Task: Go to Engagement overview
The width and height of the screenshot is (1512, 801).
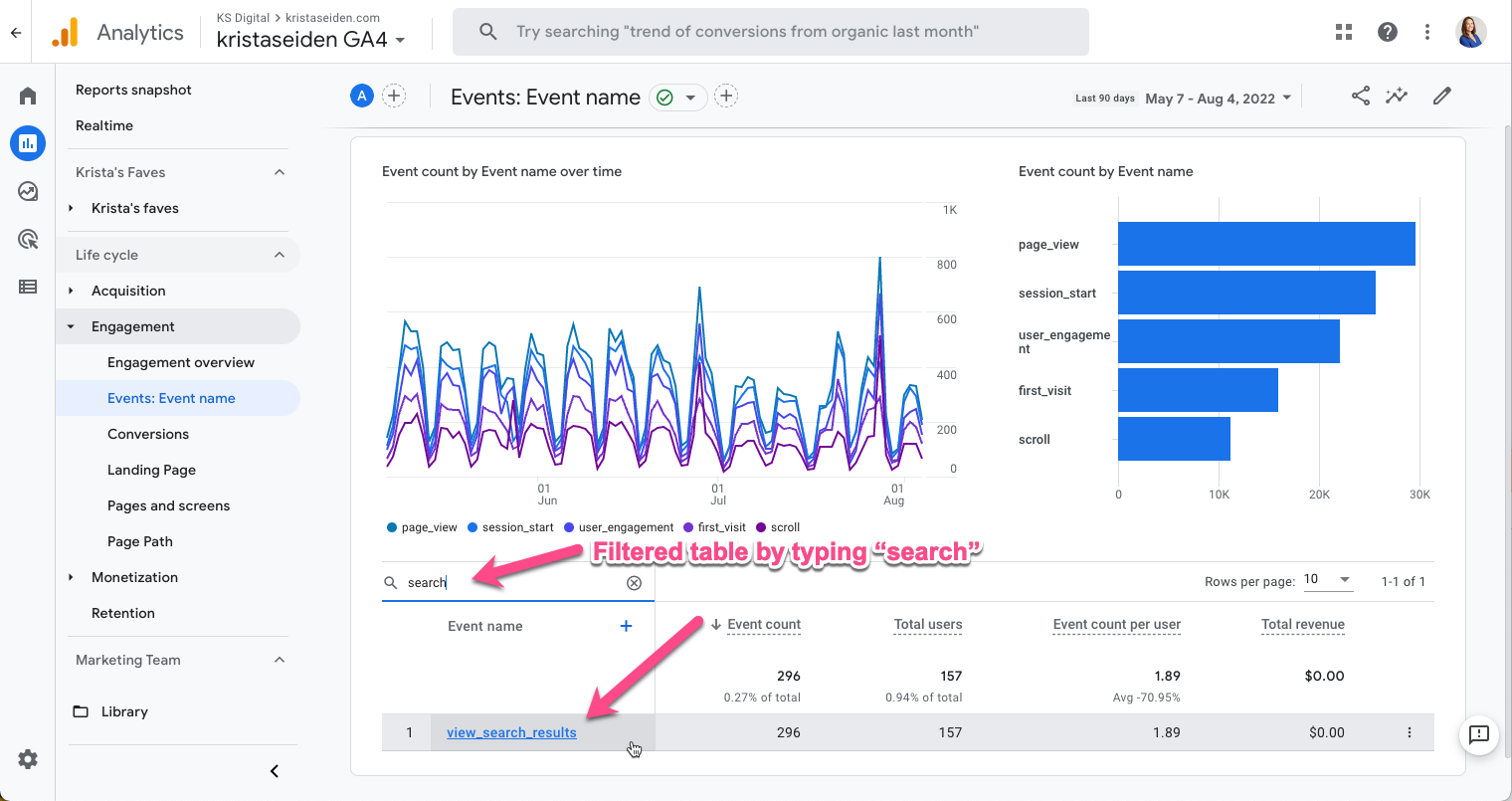Action: (x=181, y=362)
